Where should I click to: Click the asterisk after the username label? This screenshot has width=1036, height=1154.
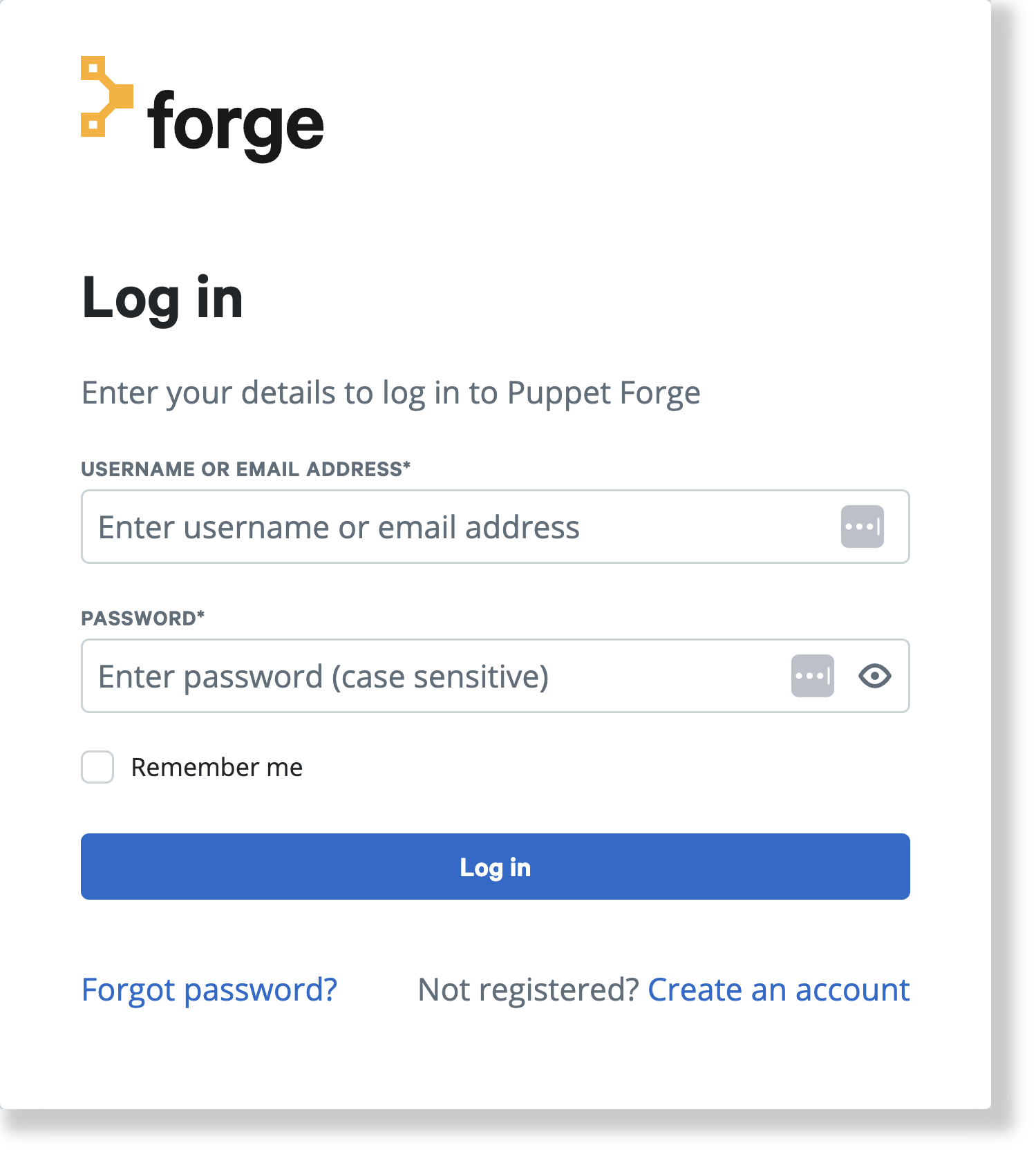coord(407,466)
